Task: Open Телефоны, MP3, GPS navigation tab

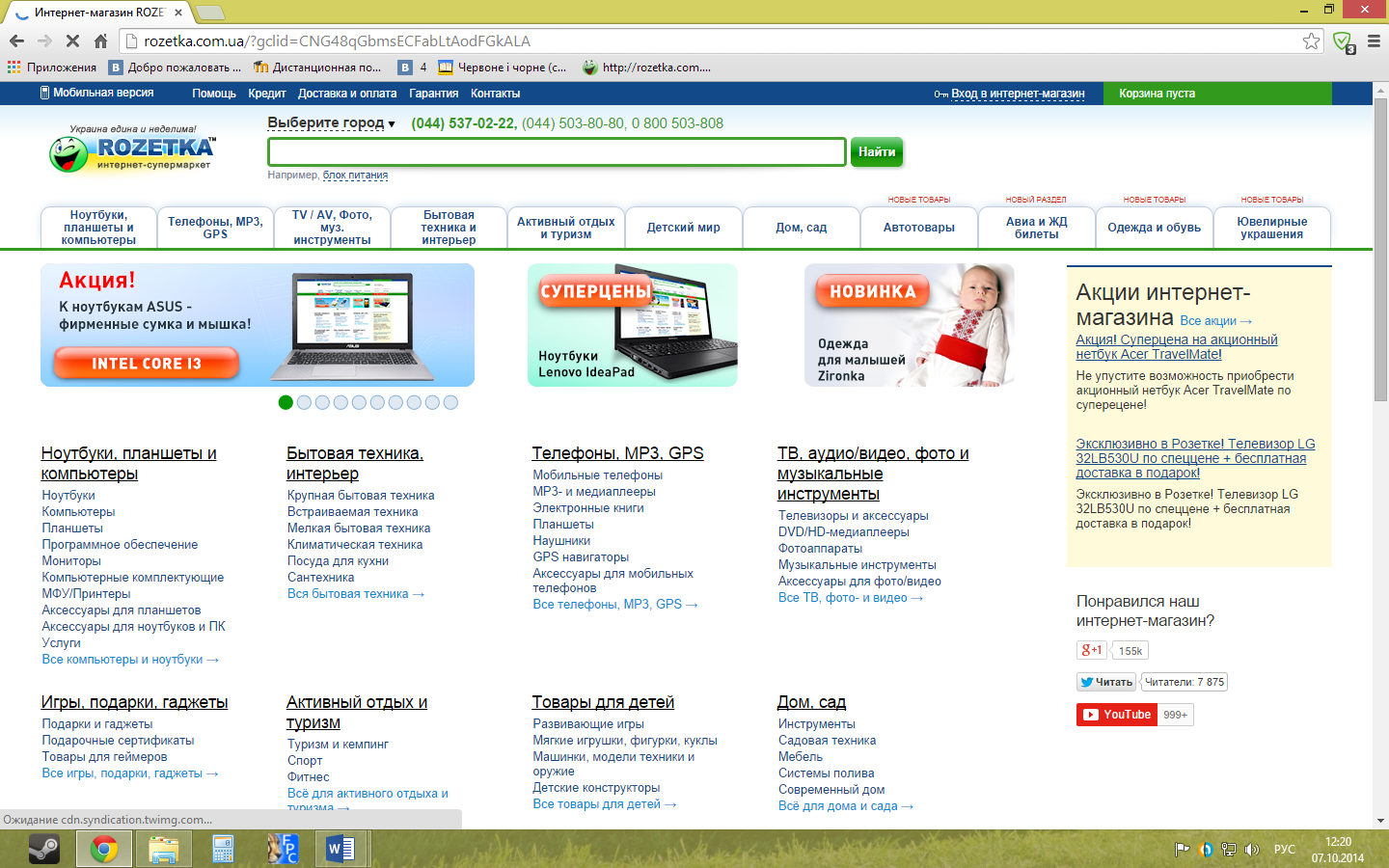Action: coord(215,228)
